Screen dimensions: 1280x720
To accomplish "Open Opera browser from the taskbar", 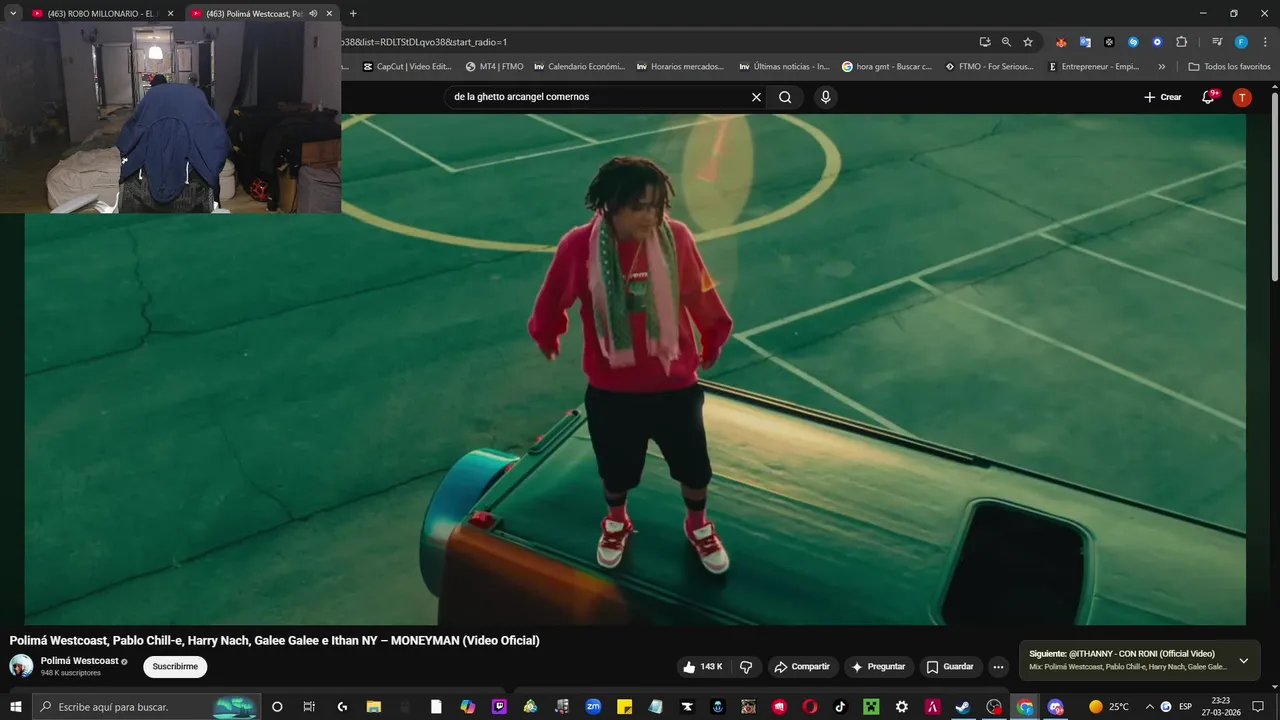I will point(809,707).
